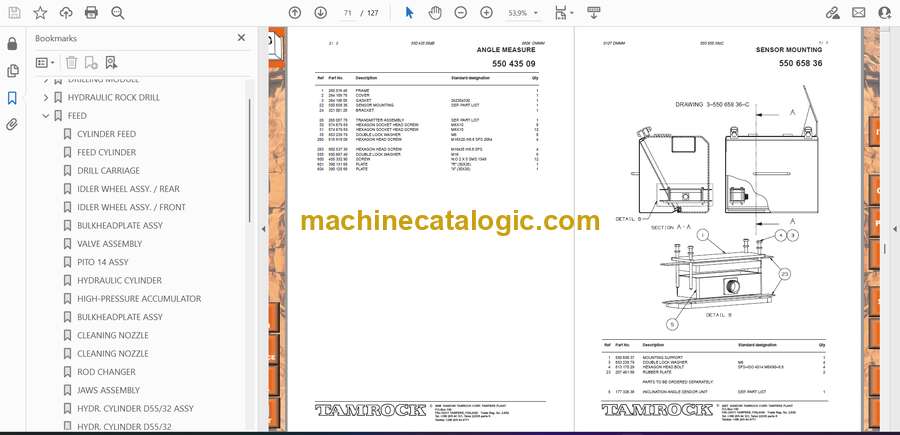Zoom in with plus button
This screenshot has width=900, height=435.
(486, 13)
